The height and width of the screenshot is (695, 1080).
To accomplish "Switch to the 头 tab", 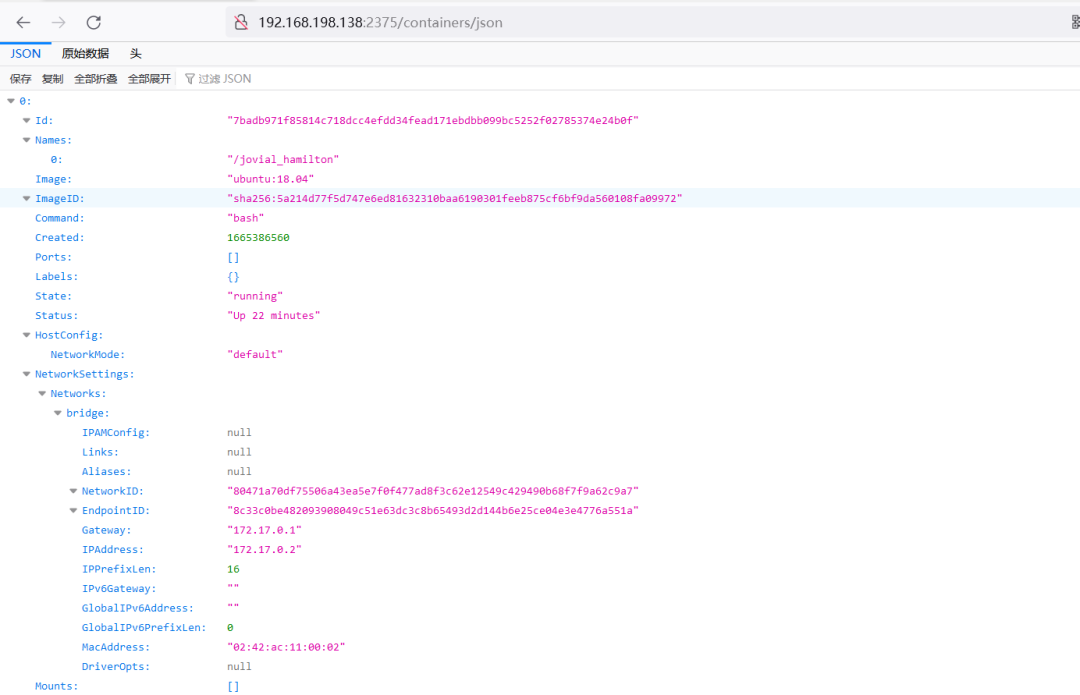I will click(x=136, y=54).
